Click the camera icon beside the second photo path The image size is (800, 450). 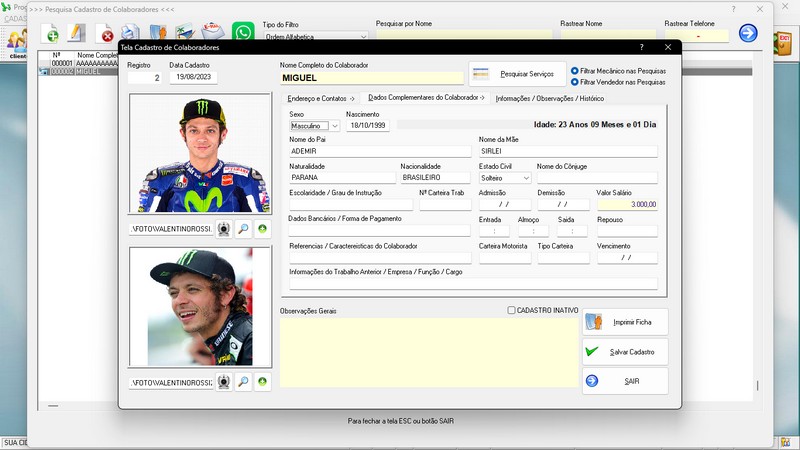tap(223, 382)
